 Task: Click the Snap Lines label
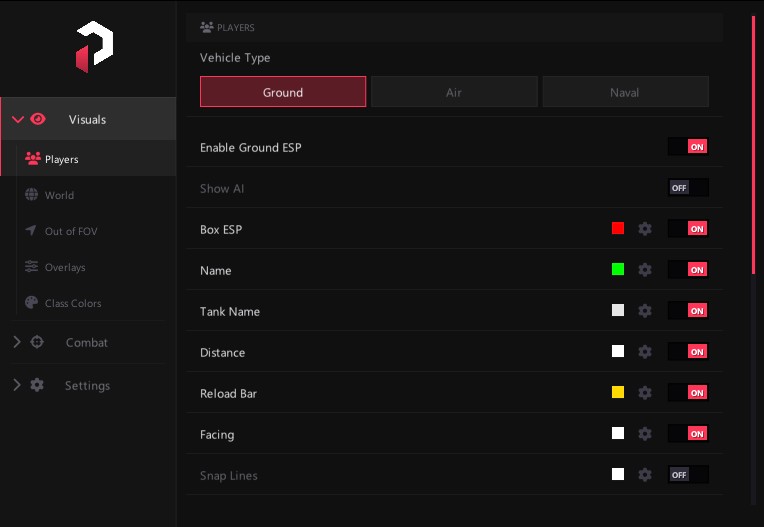click(229, 475)
